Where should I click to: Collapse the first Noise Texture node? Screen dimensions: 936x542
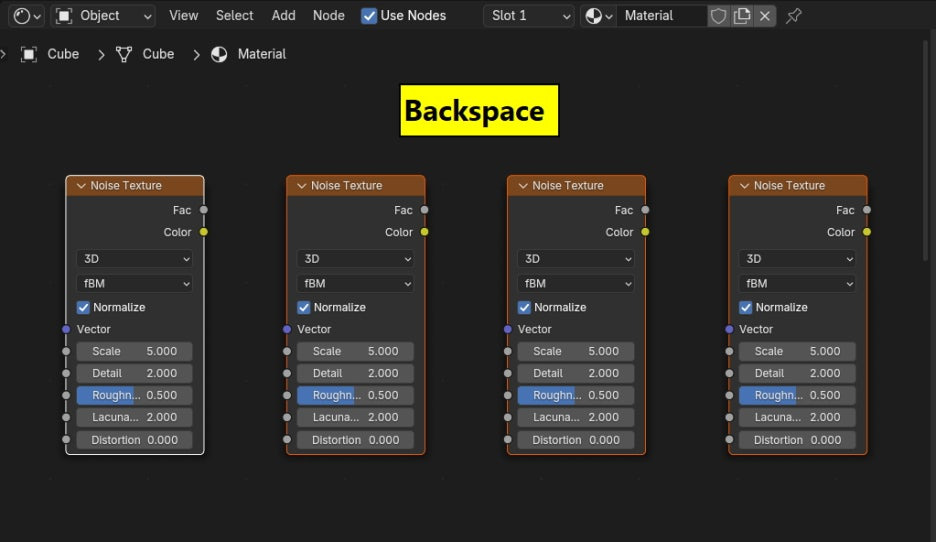81,186
